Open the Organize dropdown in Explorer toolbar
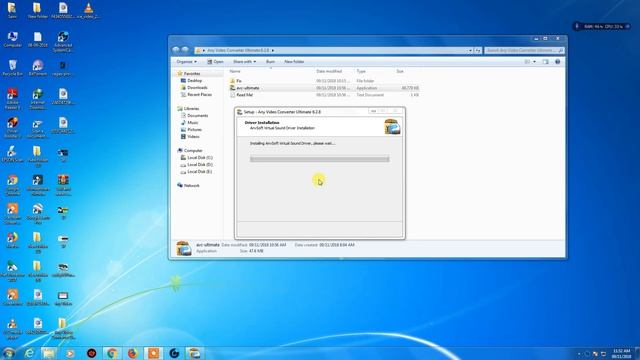Screen dimensions: 640x360 point(187,62)
